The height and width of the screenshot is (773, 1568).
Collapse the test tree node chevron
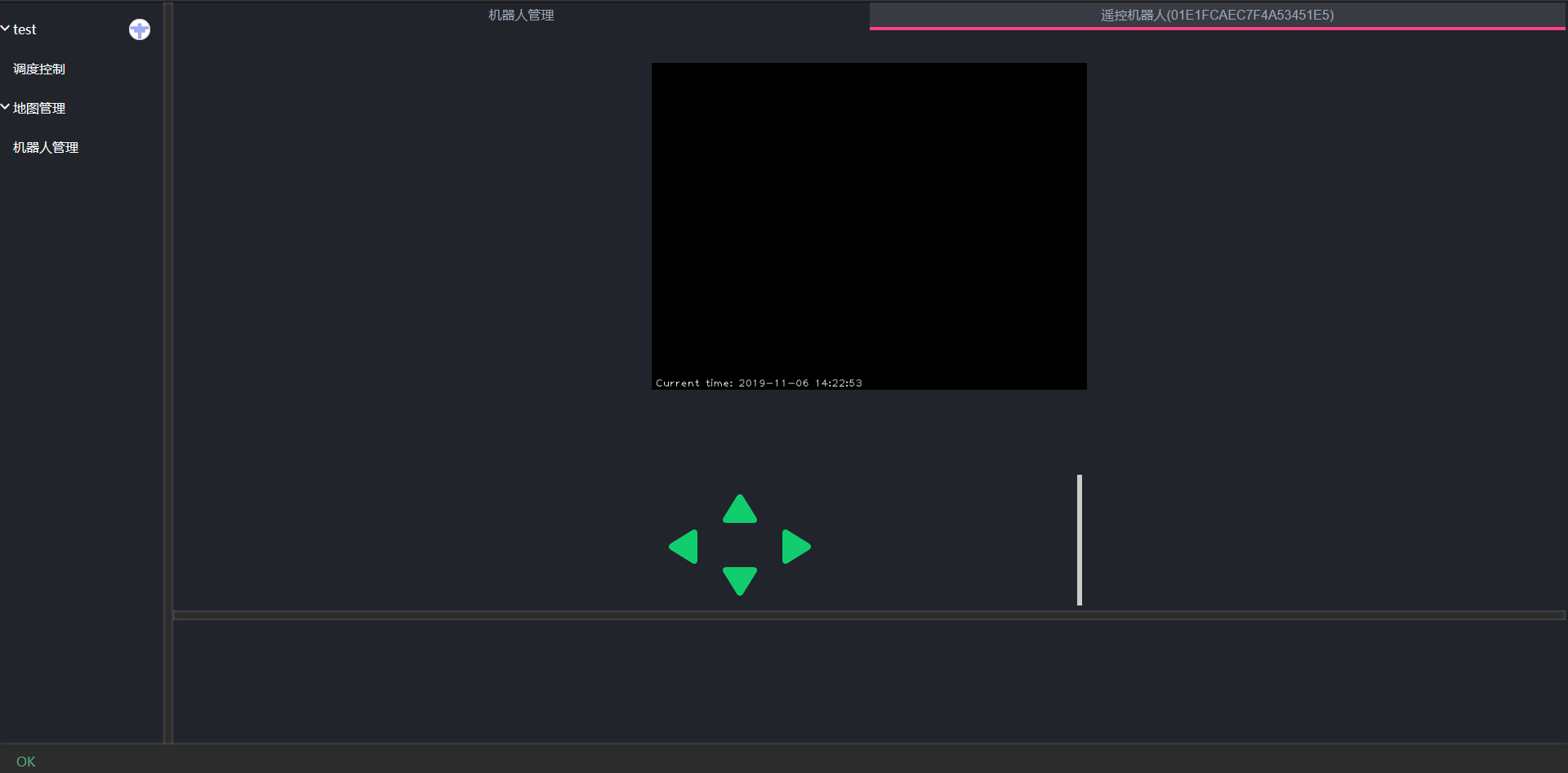6,29
